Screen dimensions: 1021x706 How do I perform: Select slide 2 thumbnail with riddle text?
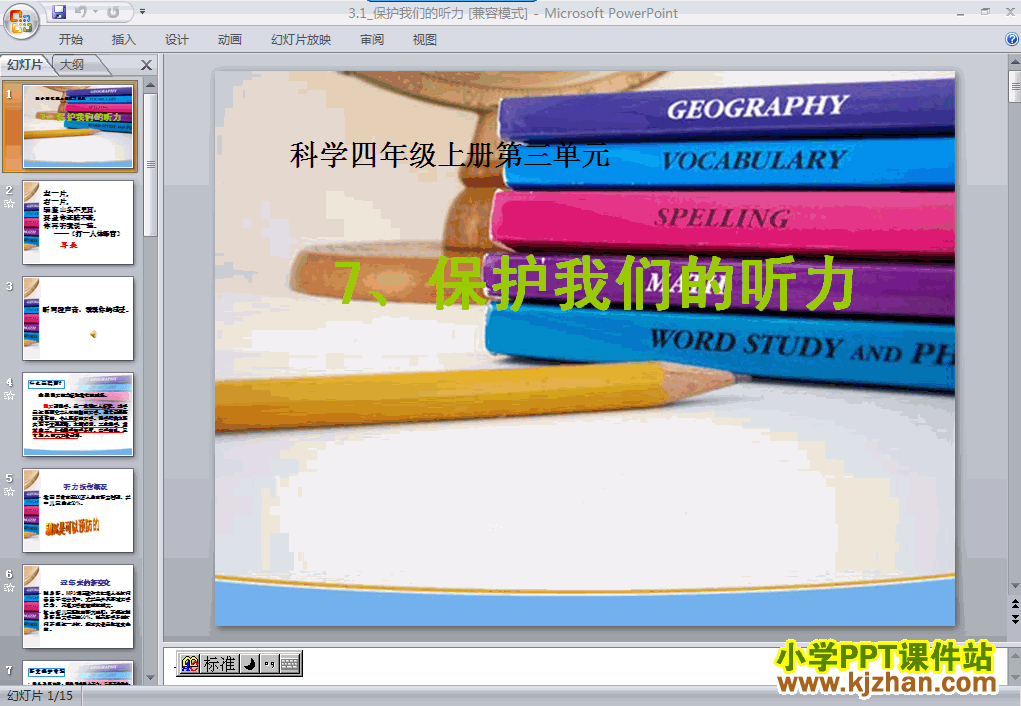point(78,223)
